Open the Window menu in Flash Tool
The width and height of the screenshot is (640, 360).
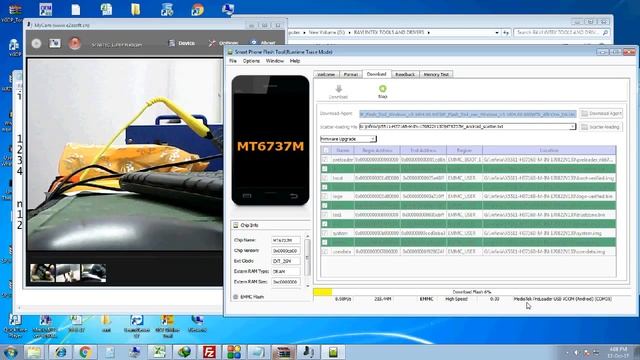tap(275, 61)
